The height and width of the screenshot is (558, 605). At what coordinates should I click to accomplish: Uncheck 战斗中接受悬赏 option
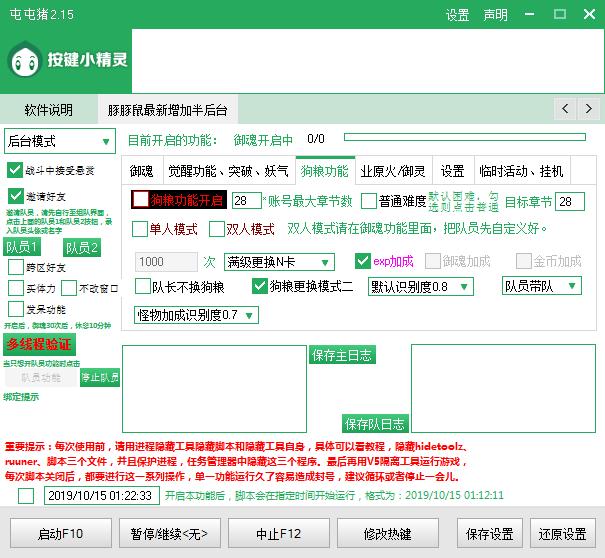pos(15,170)
